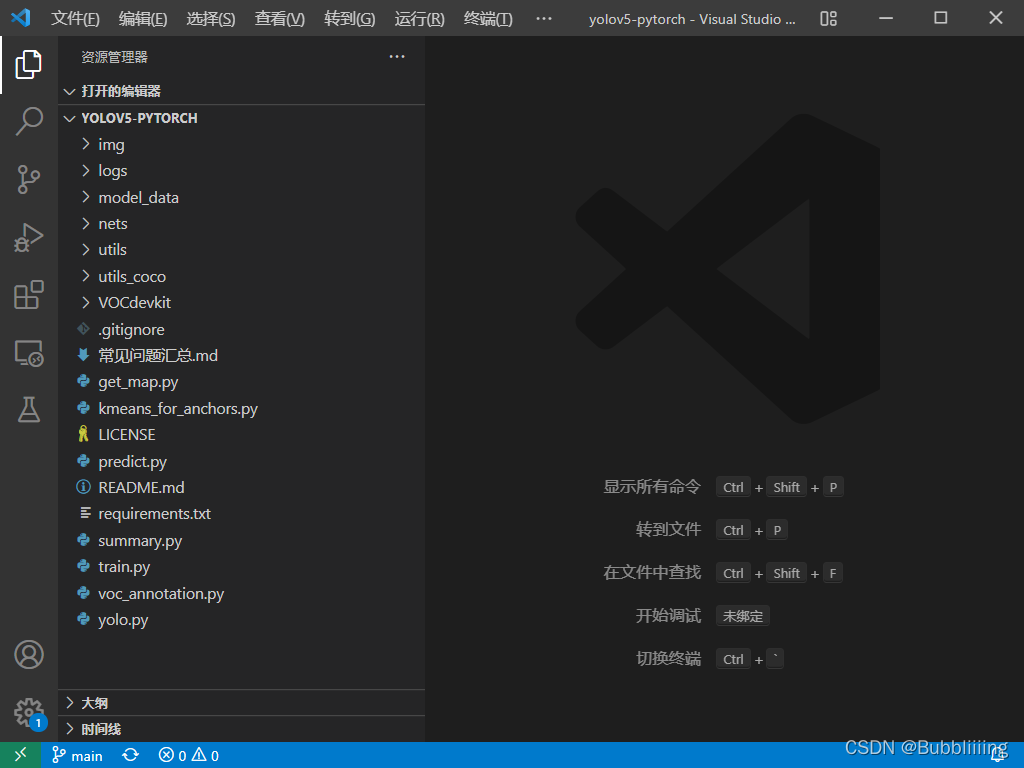Open kmeans_for_anchors.py file
This screenshot has width=1024, height=768.
pyautogui.click(x=242, y=409)
